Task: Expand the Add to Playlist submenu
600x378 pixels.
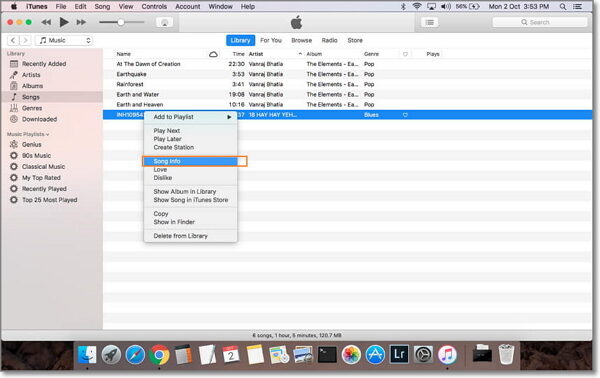Action: coord(191,117)
